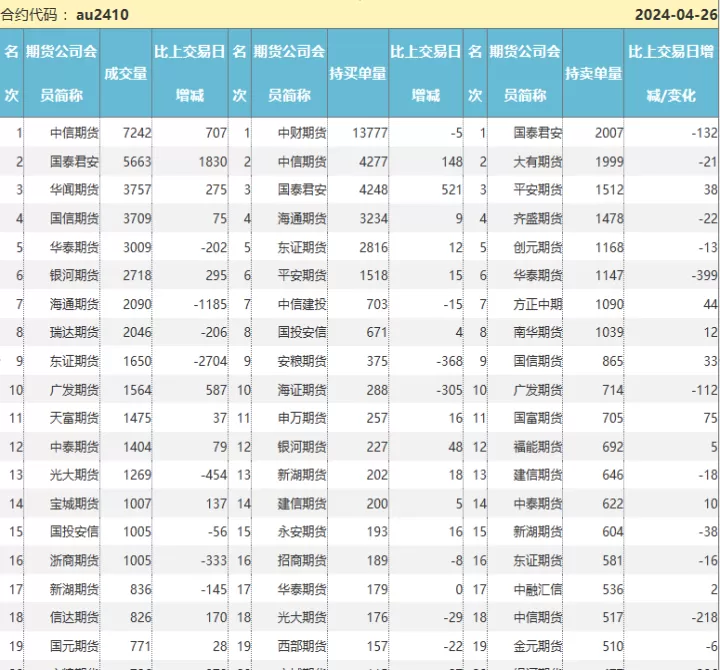Select short position value 865

[613, 361]
